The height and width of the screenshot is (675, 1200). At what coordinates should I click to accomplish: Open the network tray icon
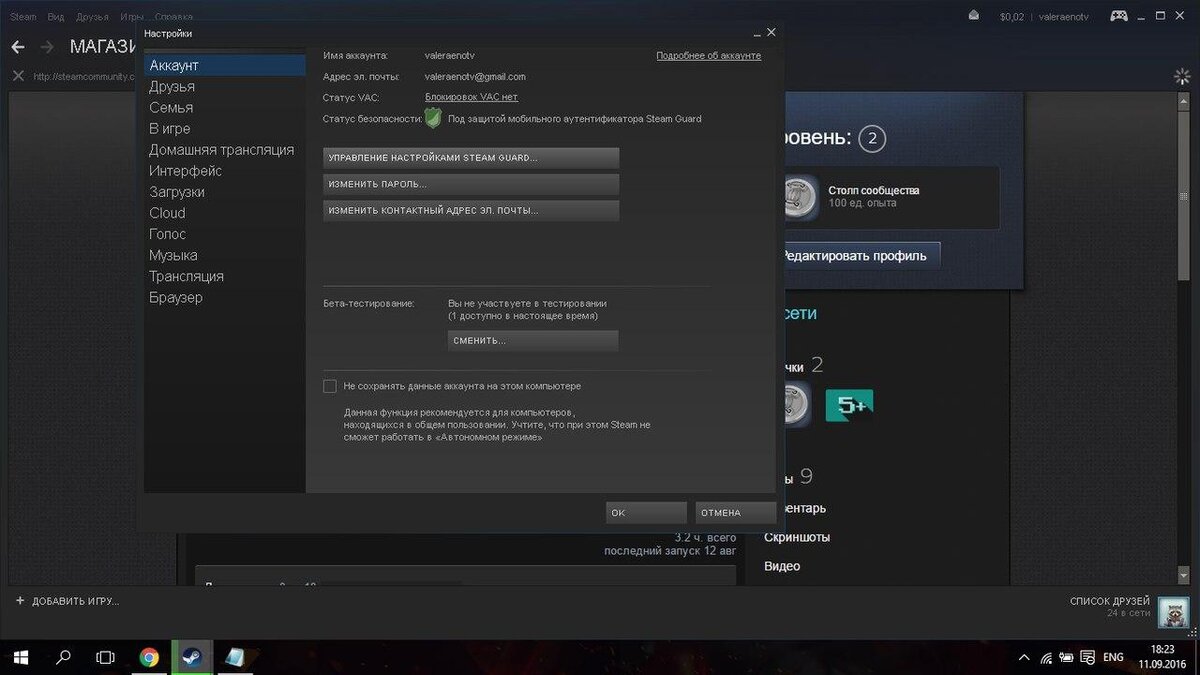tap(1046, 657)
